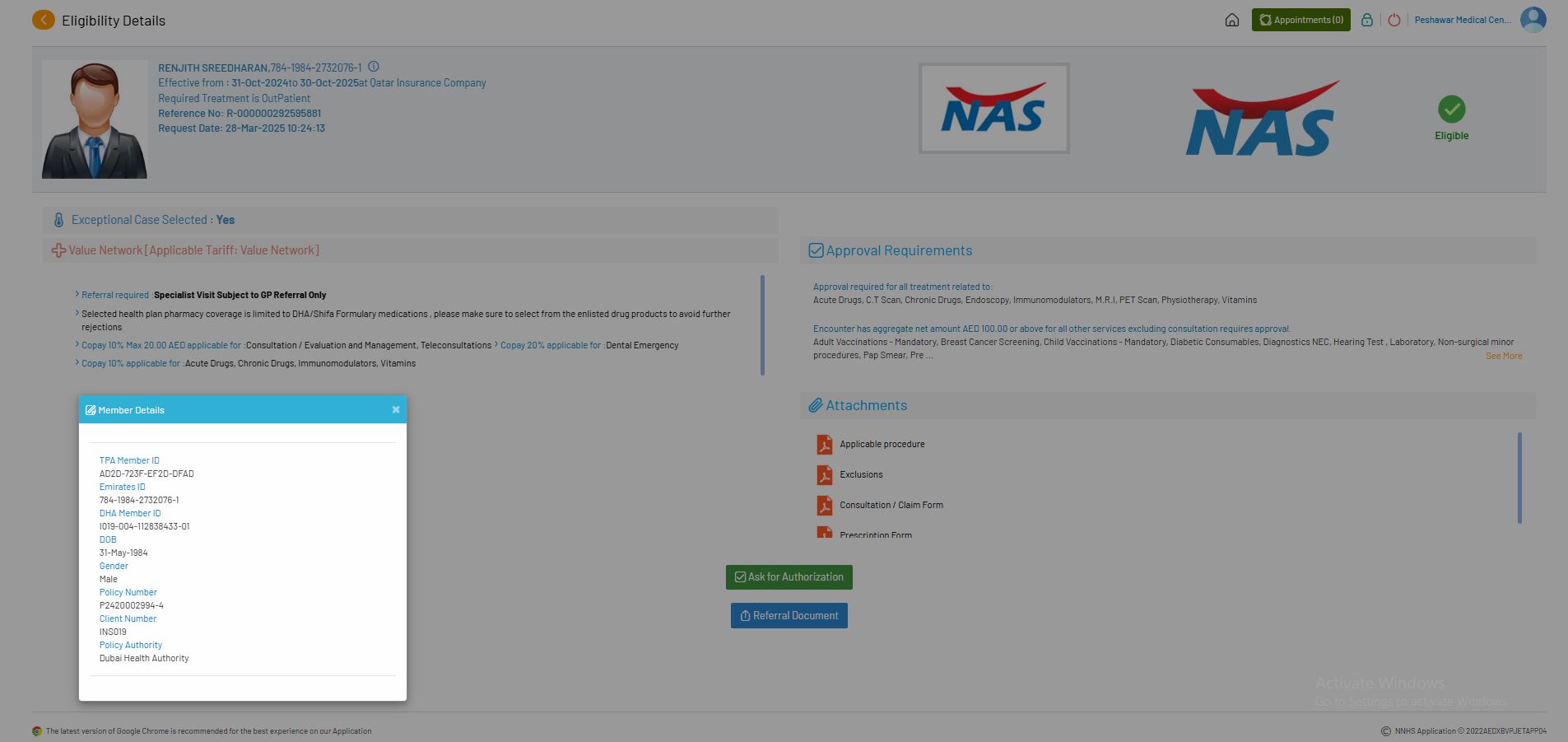Click Exceptional Case Selected : Yes text
The height and width of the screenshot is (742, 1568).
click(153, 220)
